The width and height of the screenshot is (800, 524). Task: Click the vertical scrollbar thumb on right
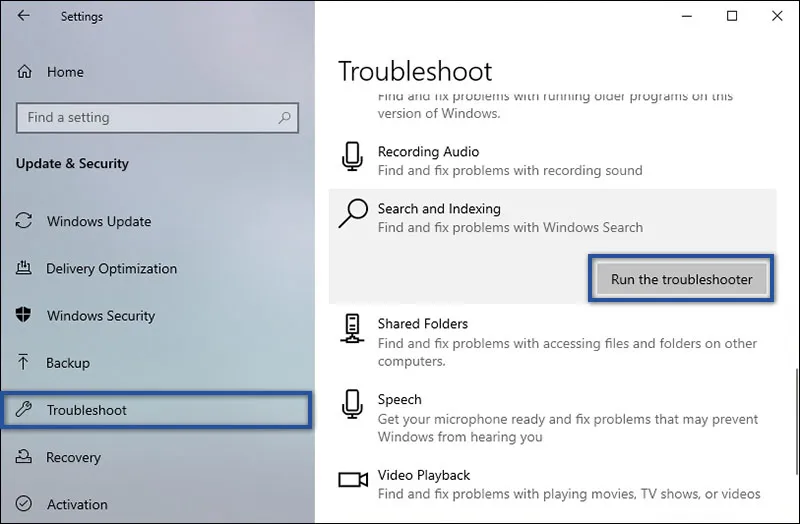click(797, 422)
